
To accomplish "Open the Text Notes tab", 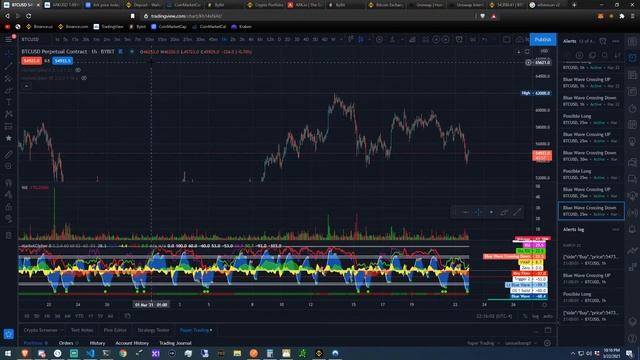I will [82, 330].
